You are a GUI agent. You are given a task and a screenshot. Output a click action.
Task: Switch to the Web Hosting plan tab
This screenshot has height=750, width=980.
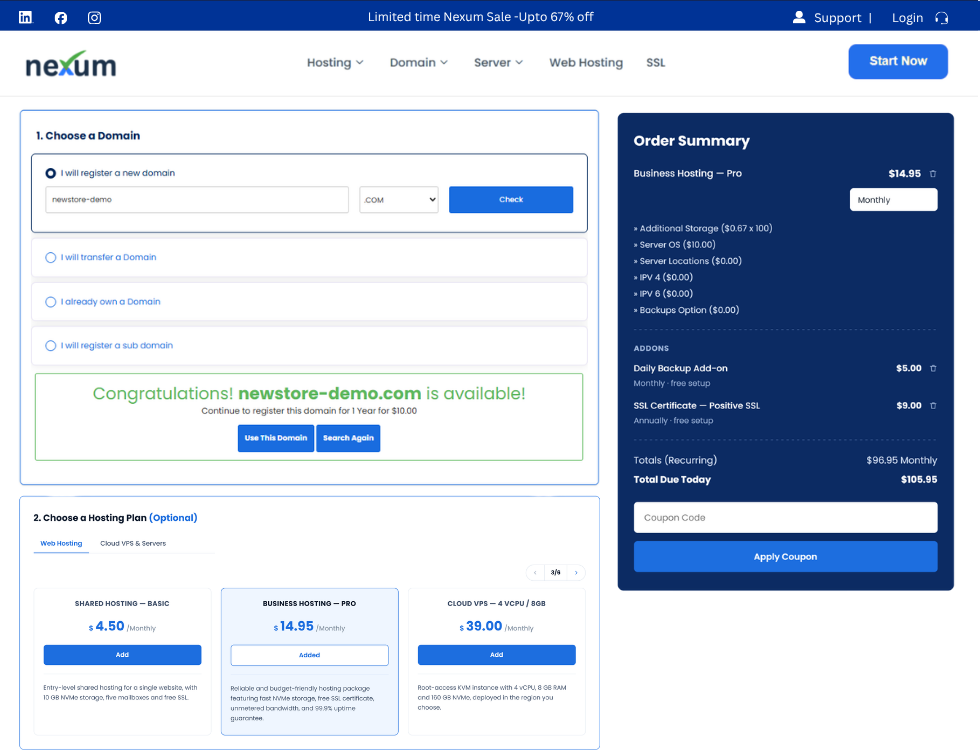click(61, 543)
